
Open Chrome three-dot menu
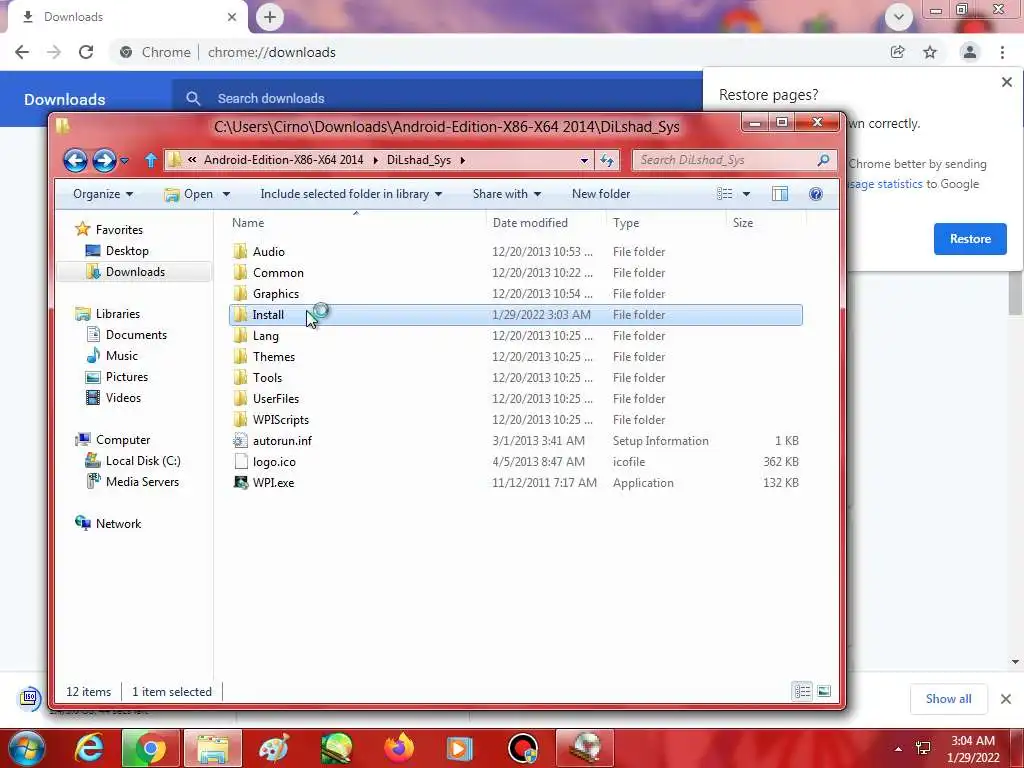[x=1002, y=52]
